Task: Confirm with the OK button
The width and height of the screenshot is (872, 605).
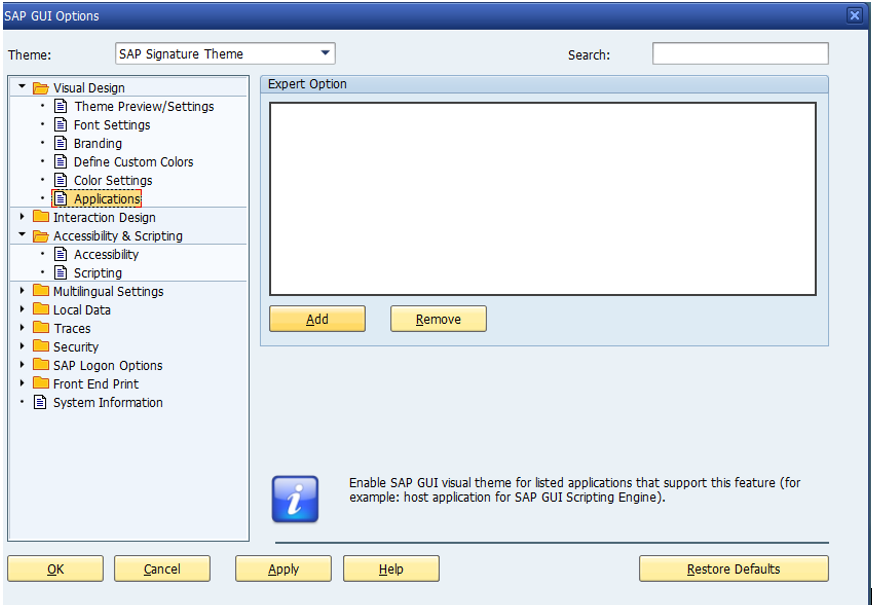Action: point(55,569)
